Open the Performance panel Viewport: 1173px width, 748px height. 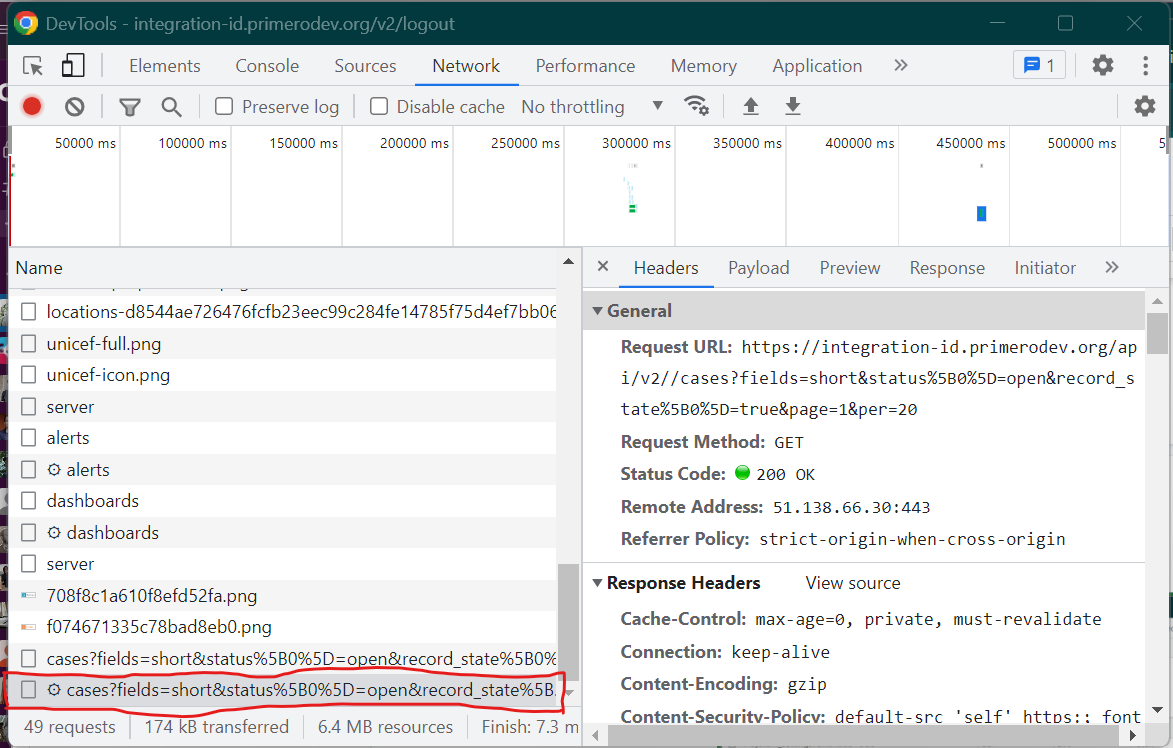coord(585,66)
